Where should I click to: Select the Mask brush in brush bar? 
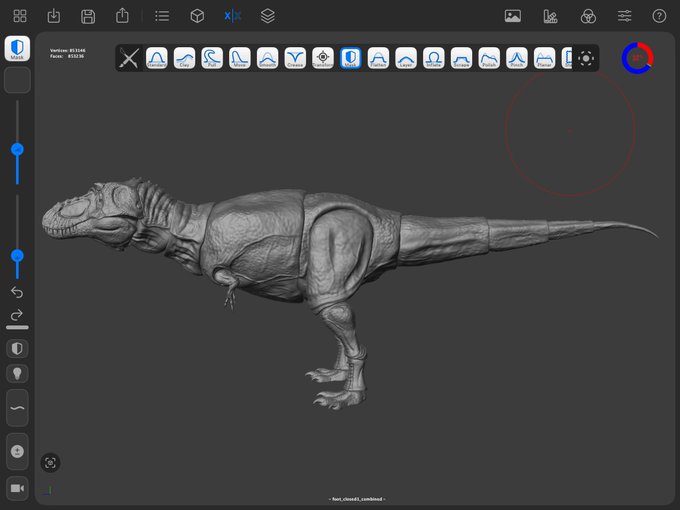(x=350, y=58)
